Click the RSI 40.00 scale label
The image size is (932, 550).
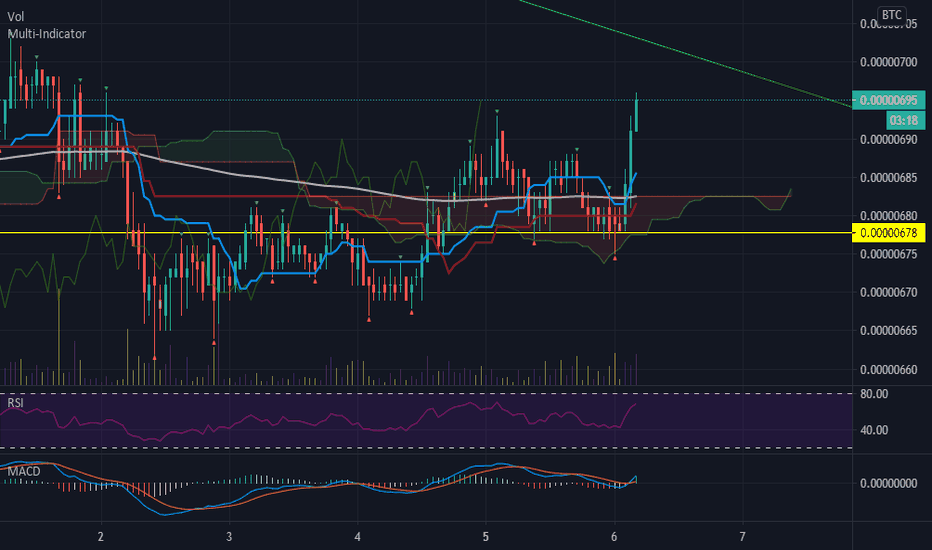(x=874, y=430)
